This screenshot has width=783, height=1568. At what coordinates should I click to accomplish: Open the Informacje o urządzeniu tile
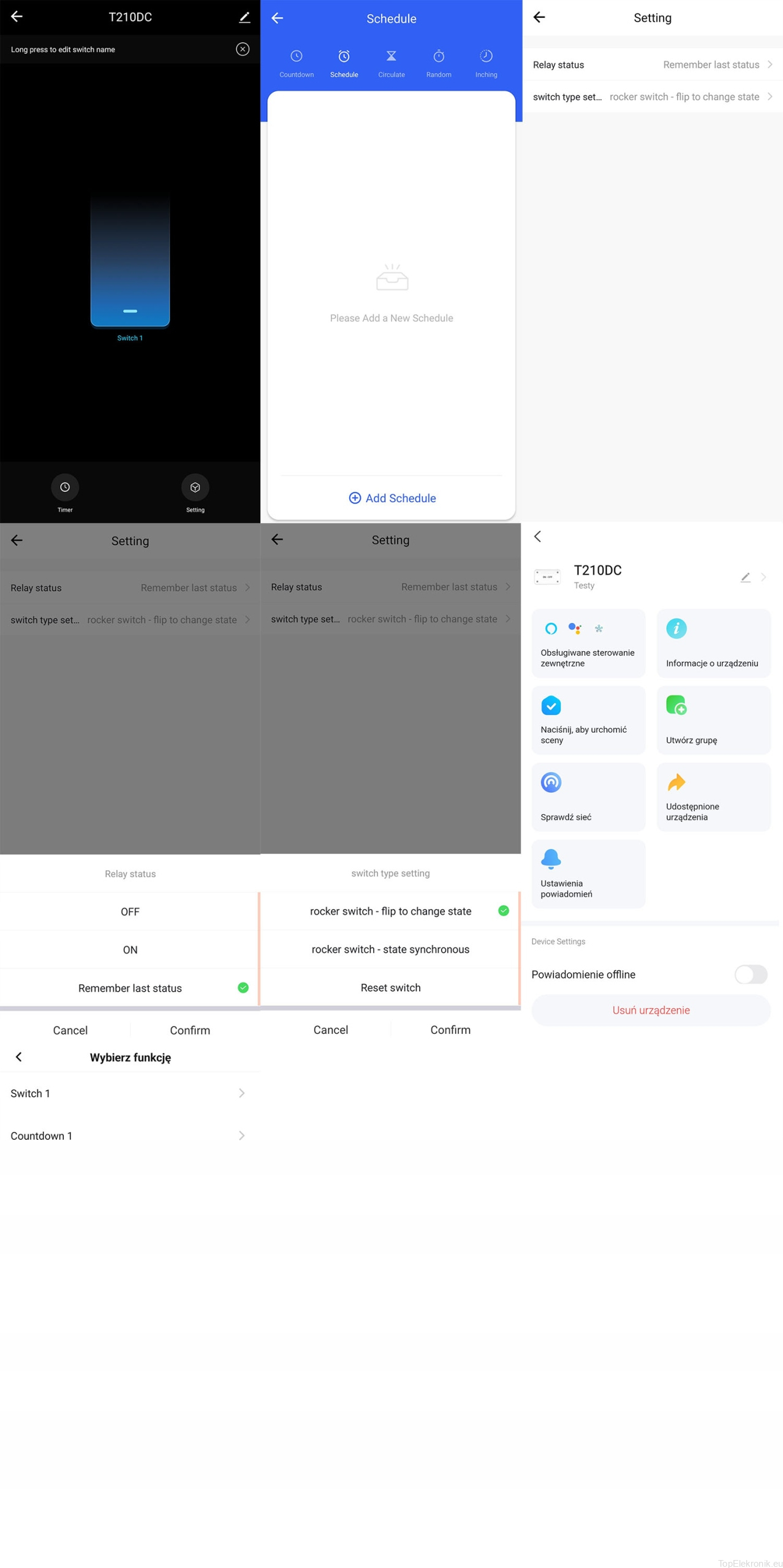coord(713,643)
